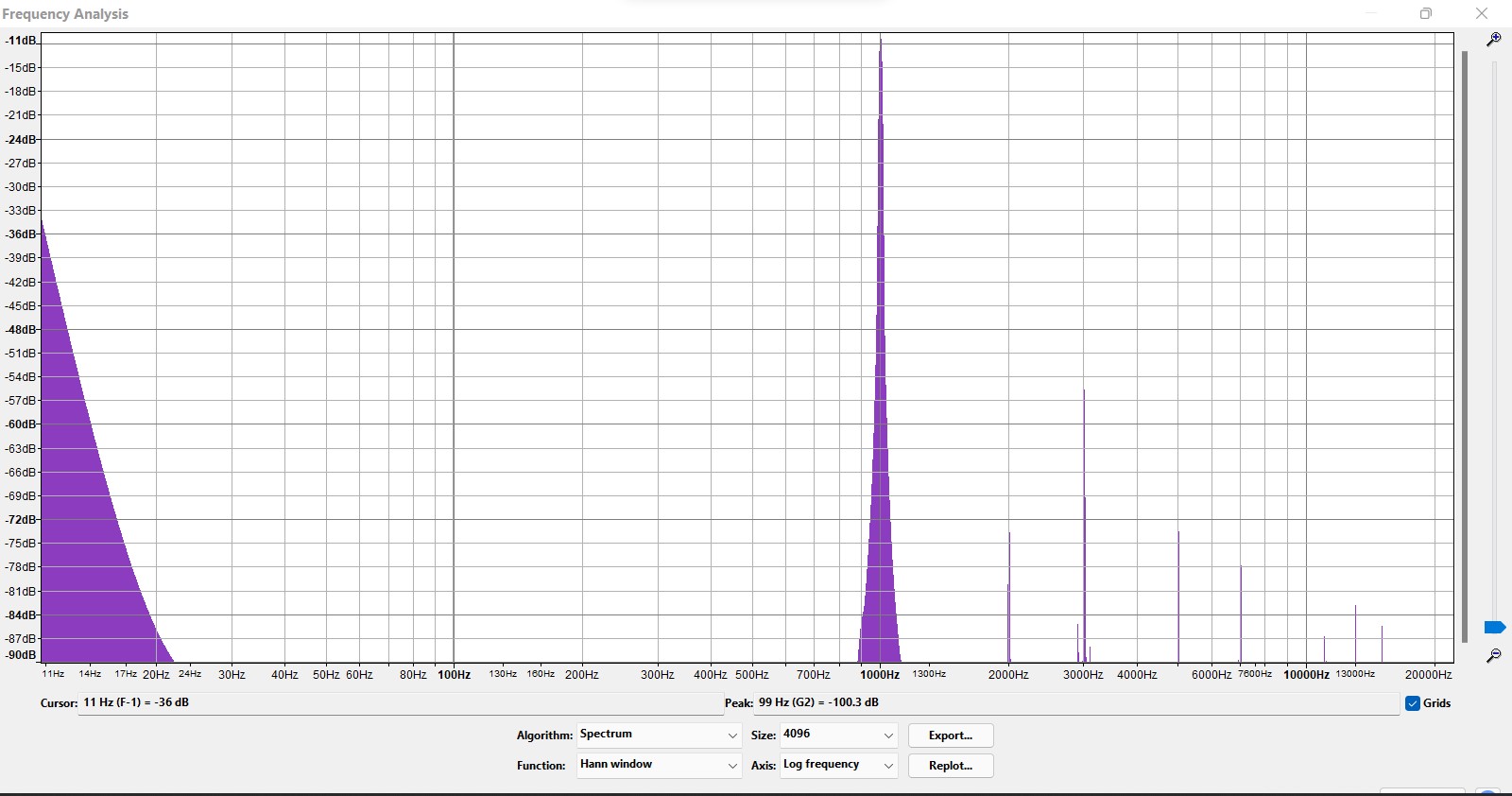
Task: Toggle the Grids checkbox
Action: [1413, 703]
